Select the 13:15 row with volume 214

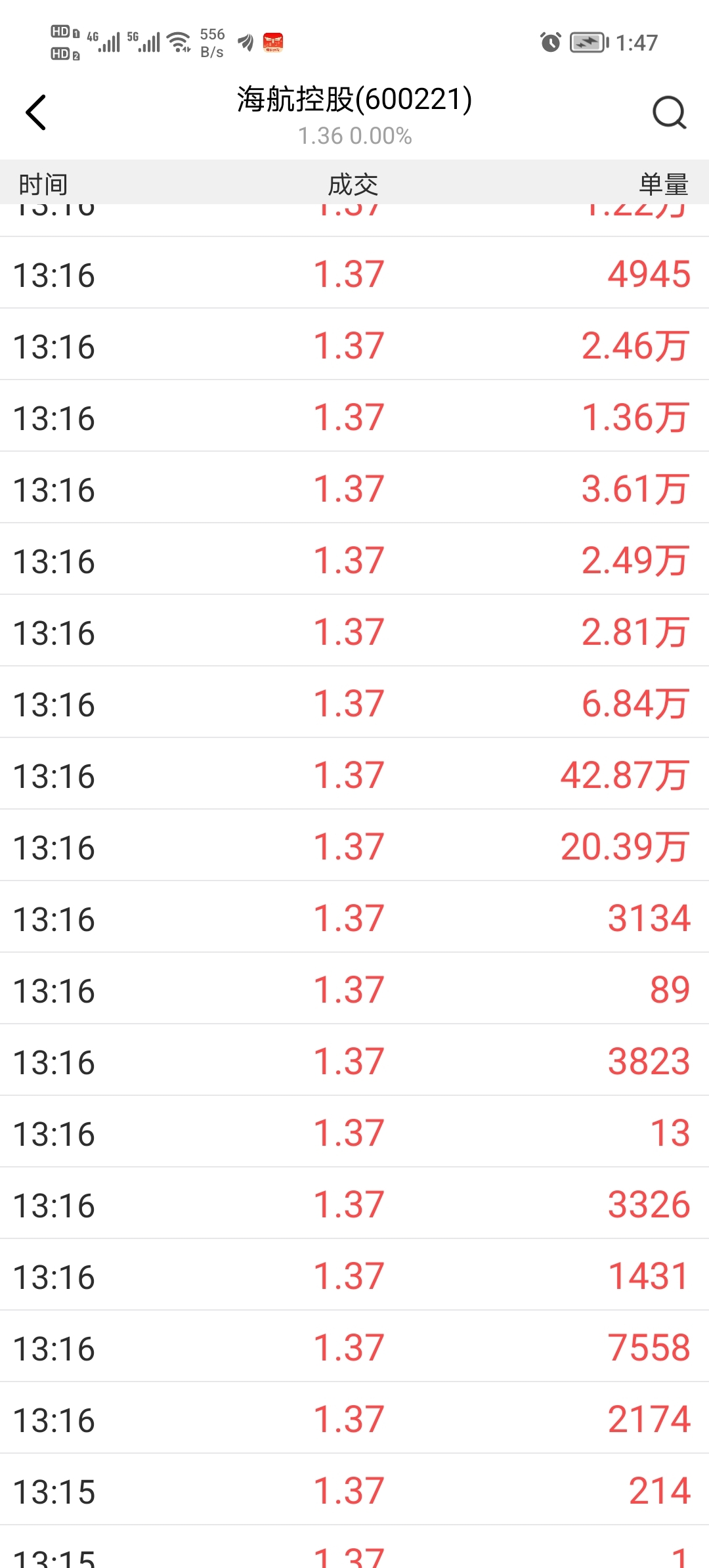[354, 1489]
